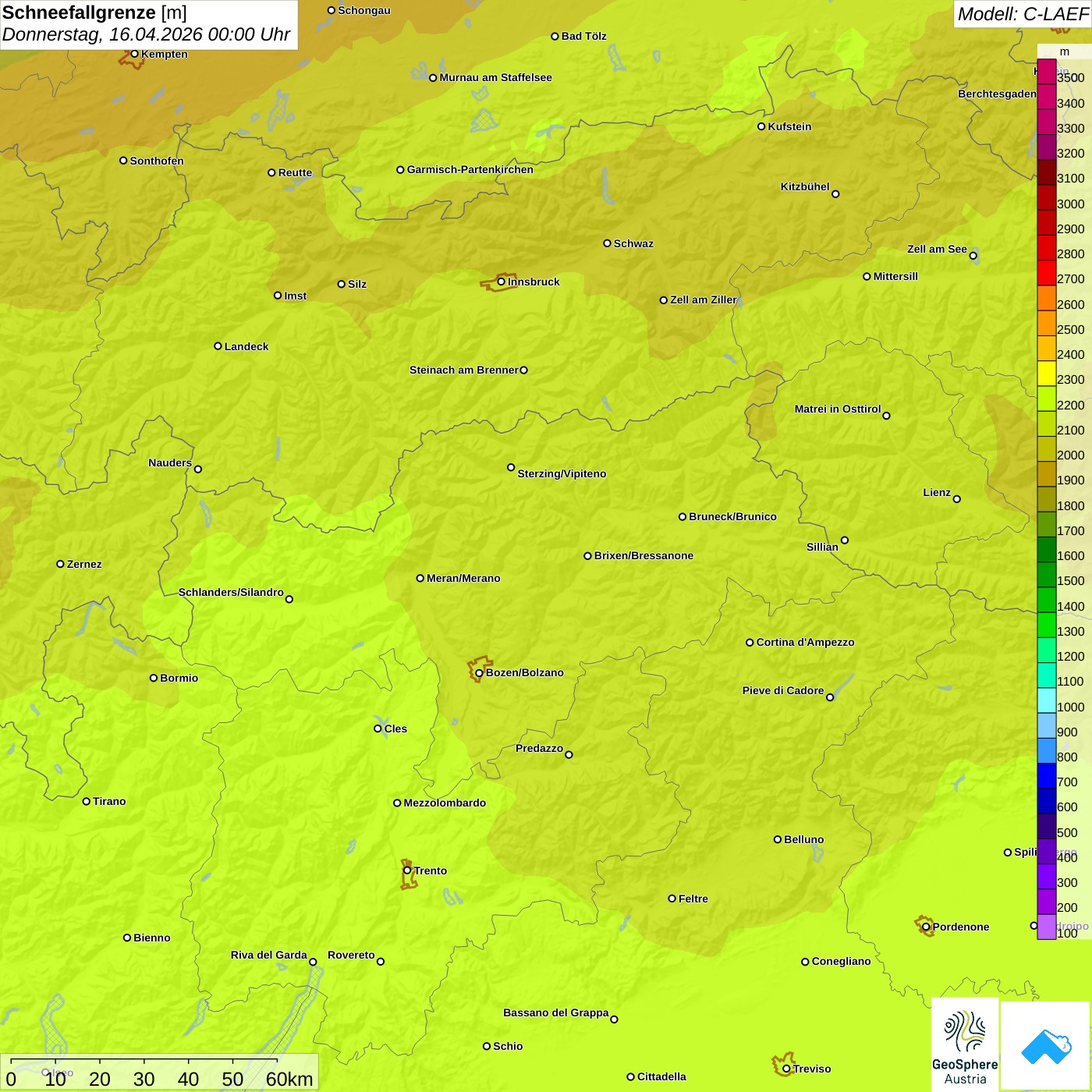This screenshot has width=1092, height=1092.
Task: Click the '3500' value on the legend
Action: click(1071, 78)
